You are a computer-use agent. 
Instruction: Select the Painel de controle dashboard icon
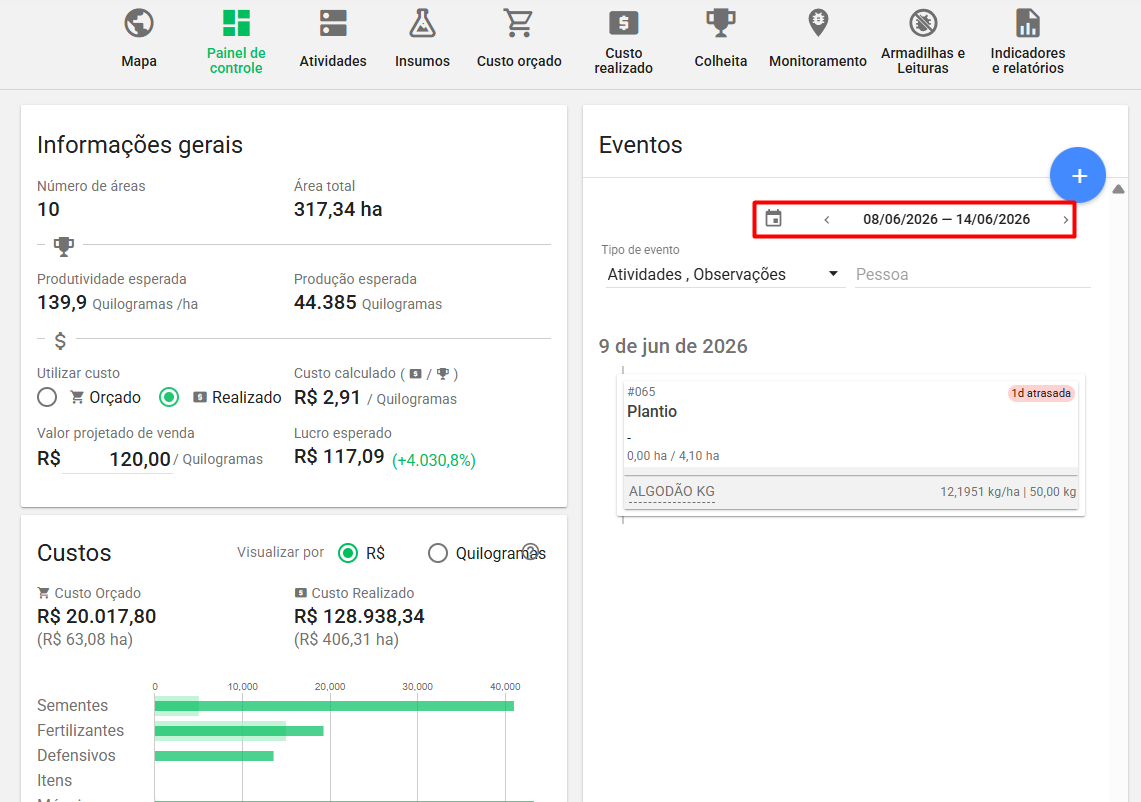(236, 23)
